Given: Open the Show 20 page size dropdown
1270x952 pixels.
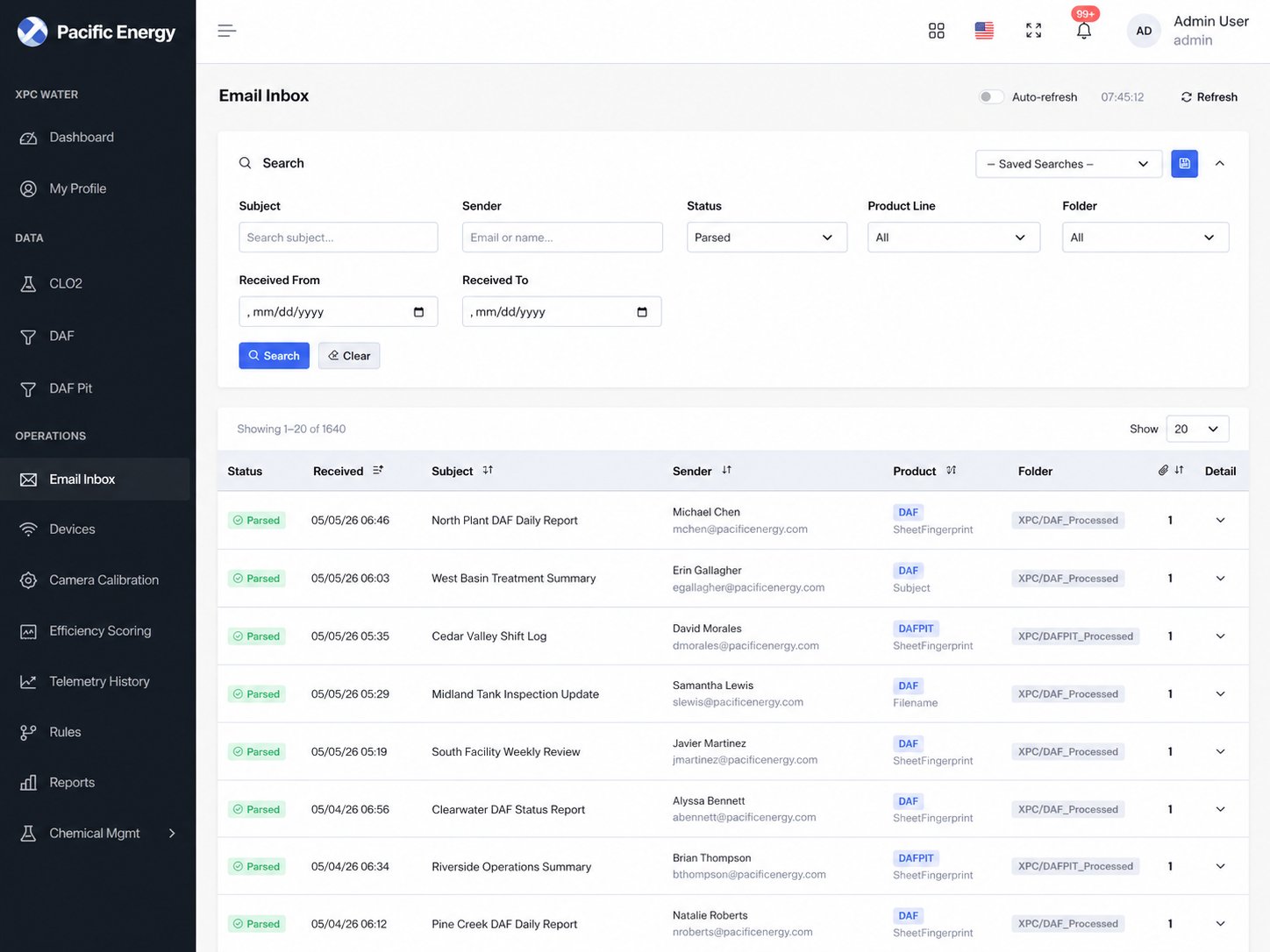Looking at the screenshot, I should pos(1197,430).
